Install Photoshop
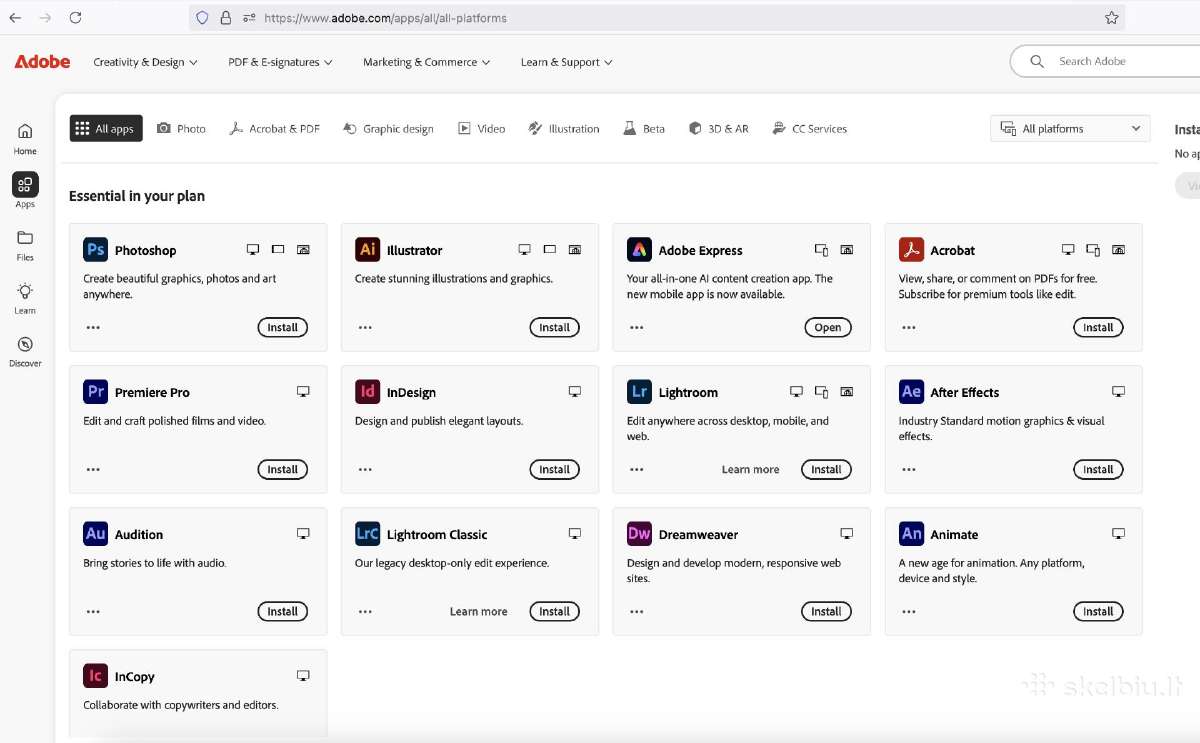 pos(283,327)
